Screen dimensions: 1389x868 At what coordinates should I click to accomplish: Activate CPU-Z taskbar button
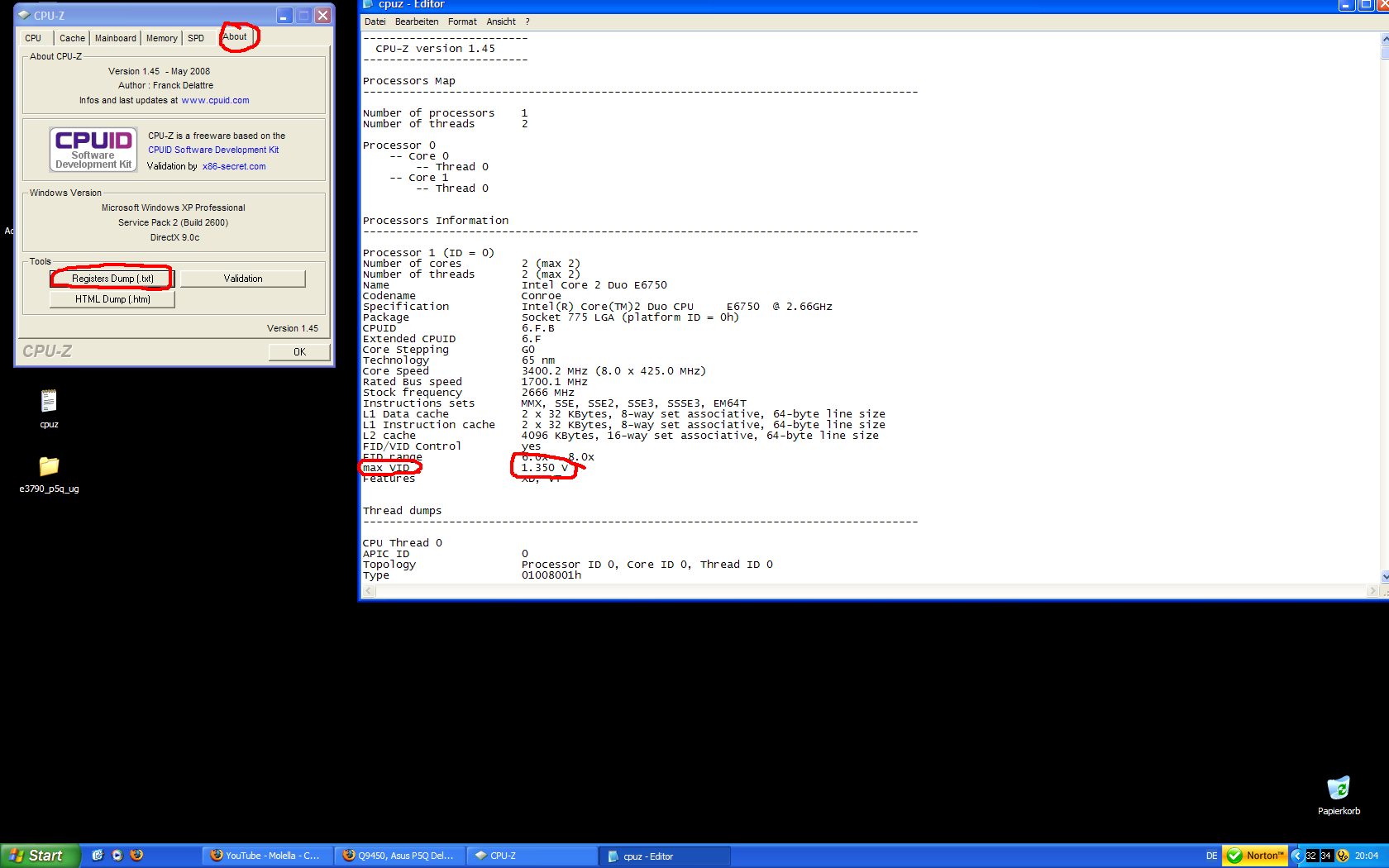(532, 856)
